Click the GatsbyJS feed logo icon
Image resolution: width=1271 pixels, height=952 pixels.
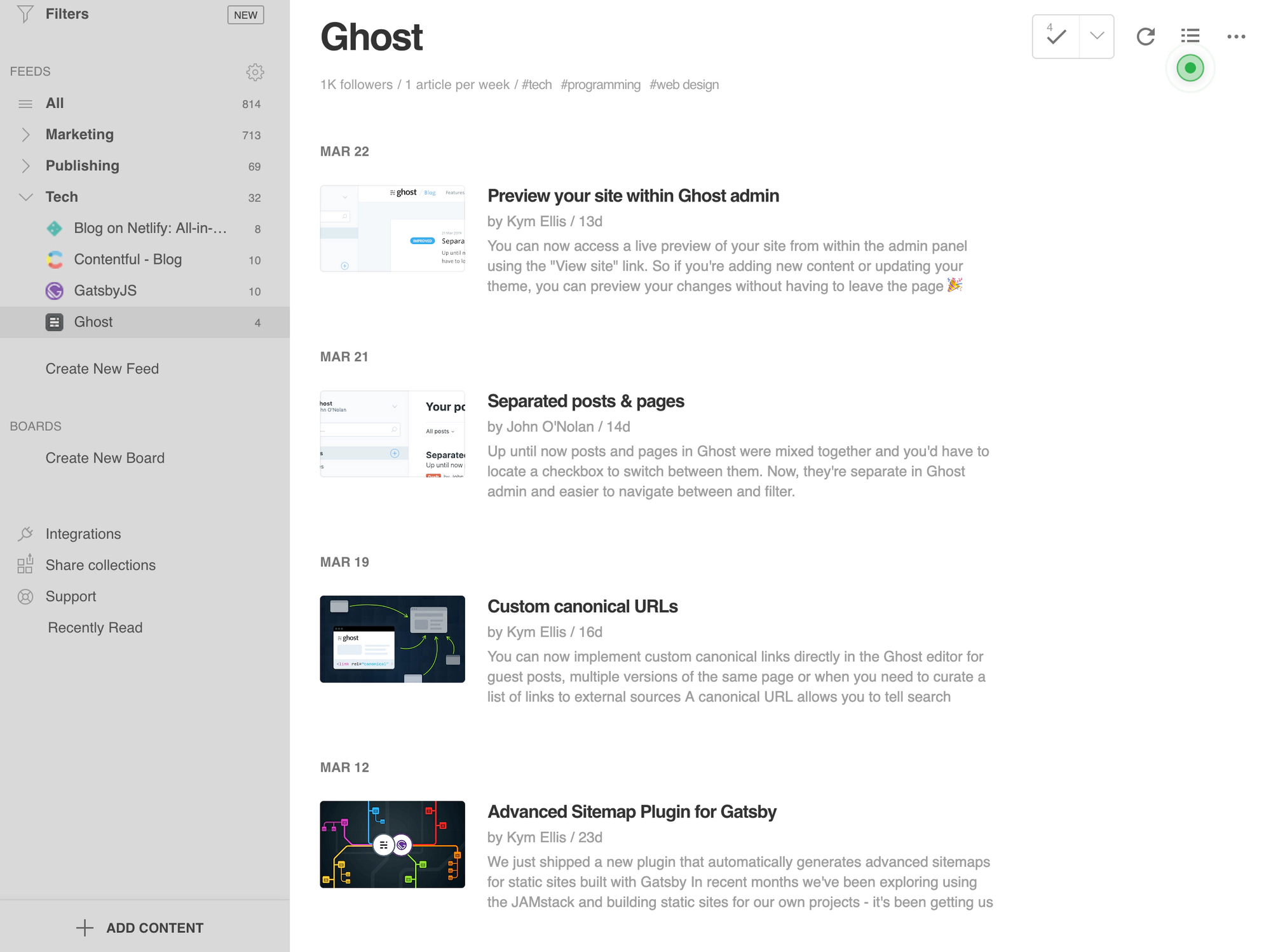[x=55, y=291]
